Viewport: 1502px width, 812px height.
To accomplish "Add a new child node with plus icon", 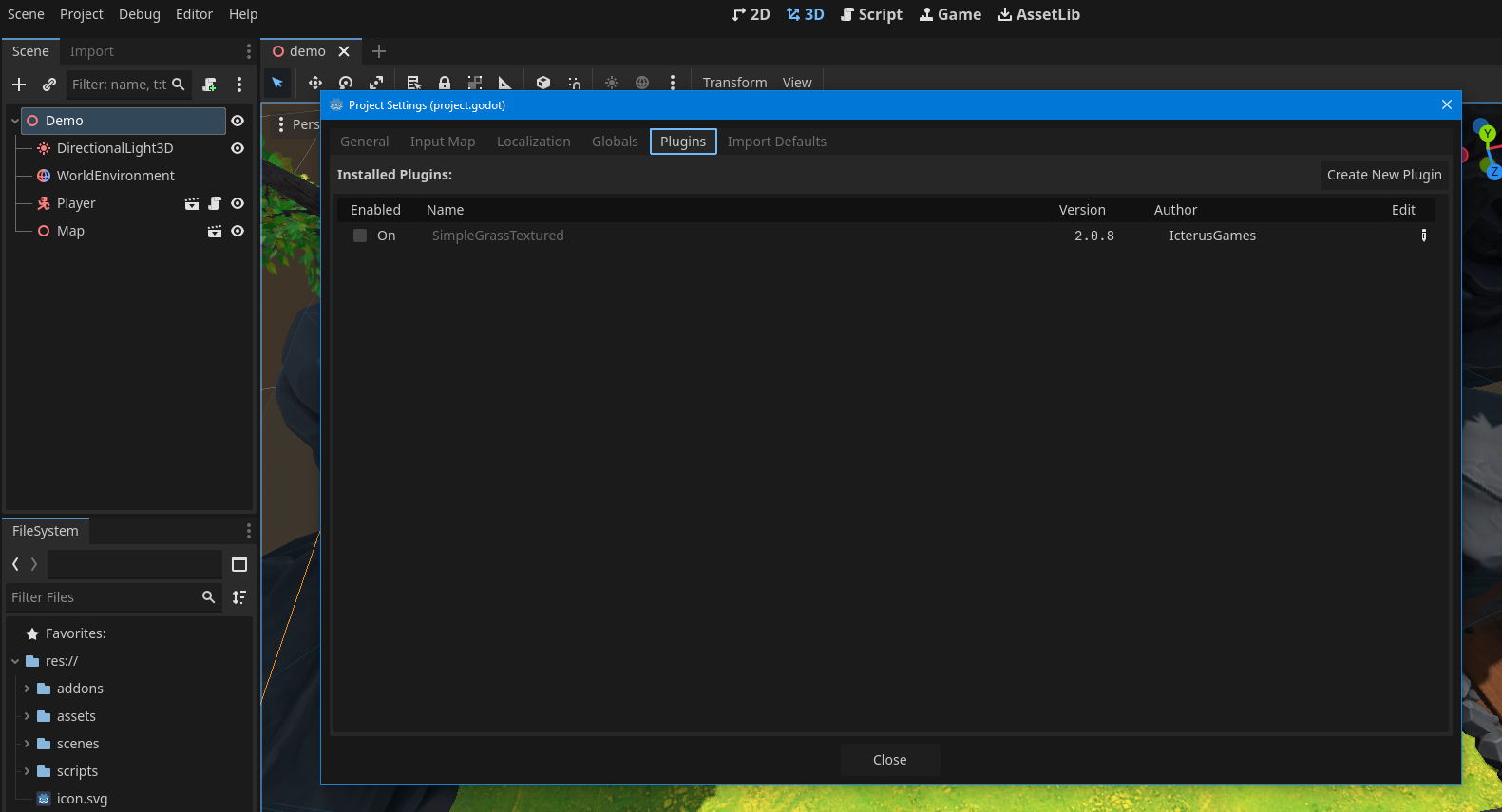I will 19,85.
